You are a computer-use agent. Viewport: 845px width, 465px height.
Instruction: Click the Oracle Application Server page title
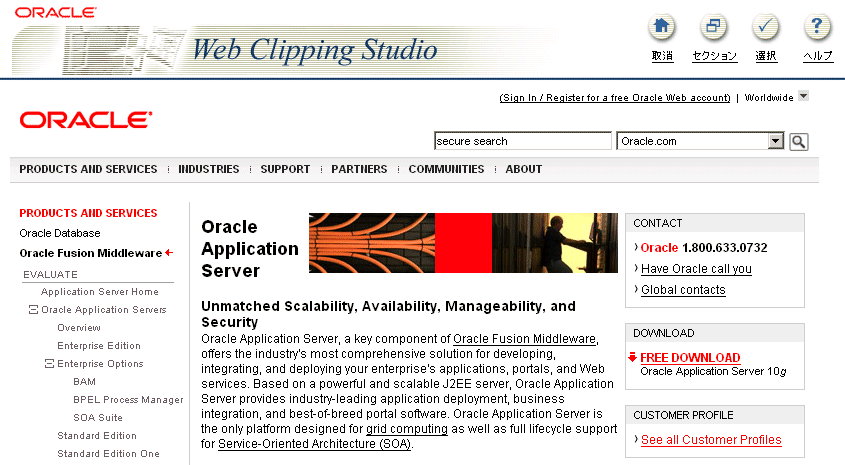point(250,248)
